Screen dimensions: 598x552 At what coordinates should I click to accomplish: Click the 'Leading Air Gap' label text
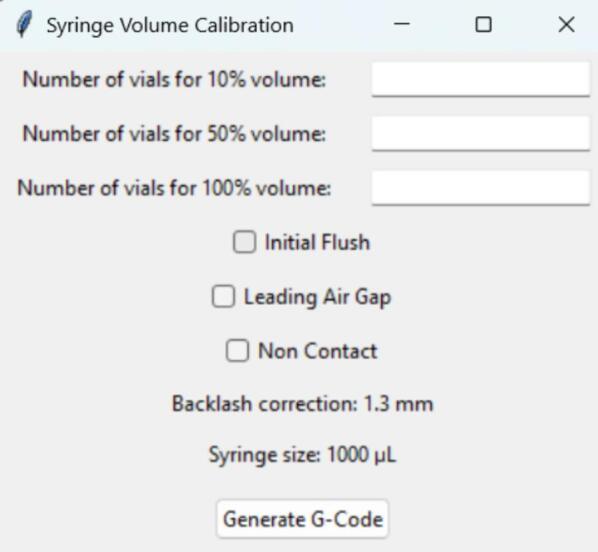click(x=317, y=297)
